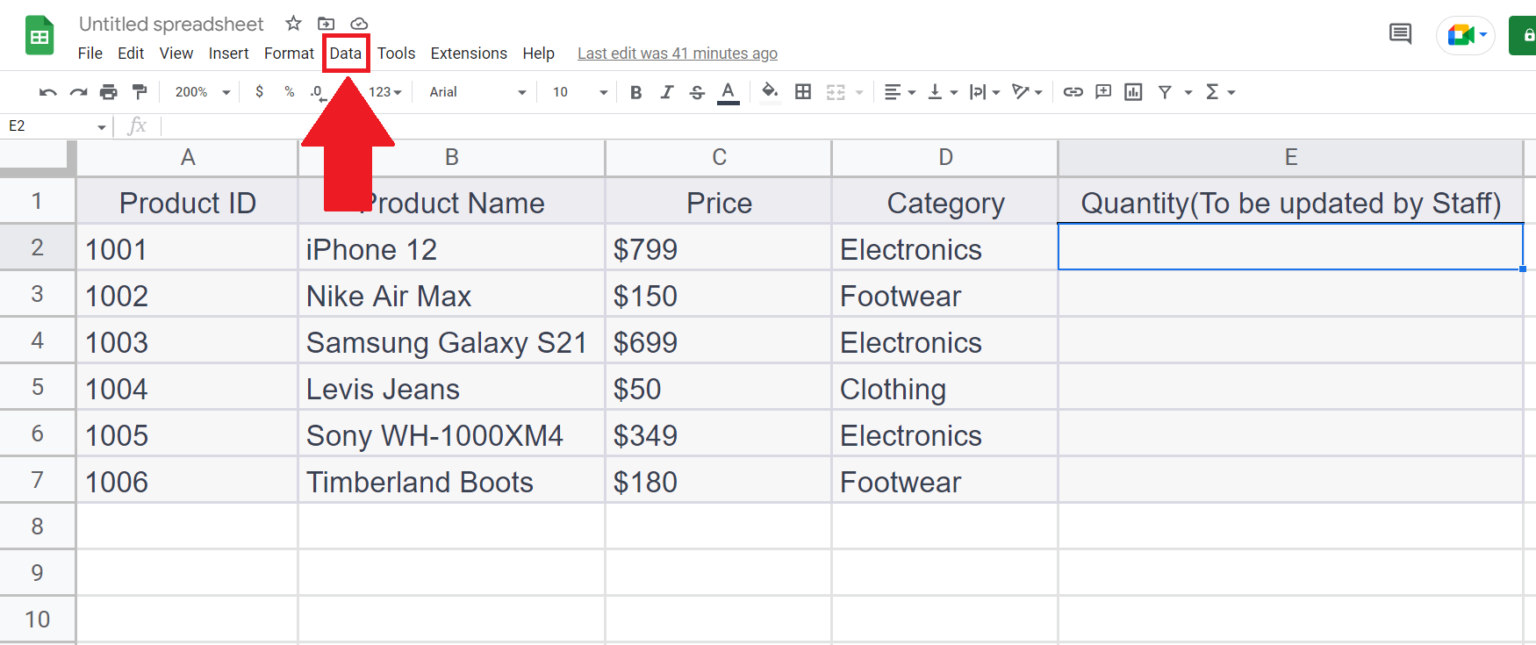This screenshot has height=645, width=1536.
Task: Open the Name box E2 dropdown
Action: (x=102, y=127)
